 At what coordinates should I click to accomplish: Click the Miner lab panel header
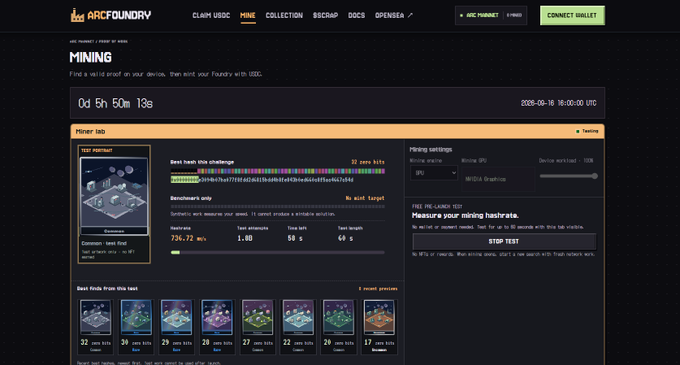337,131
